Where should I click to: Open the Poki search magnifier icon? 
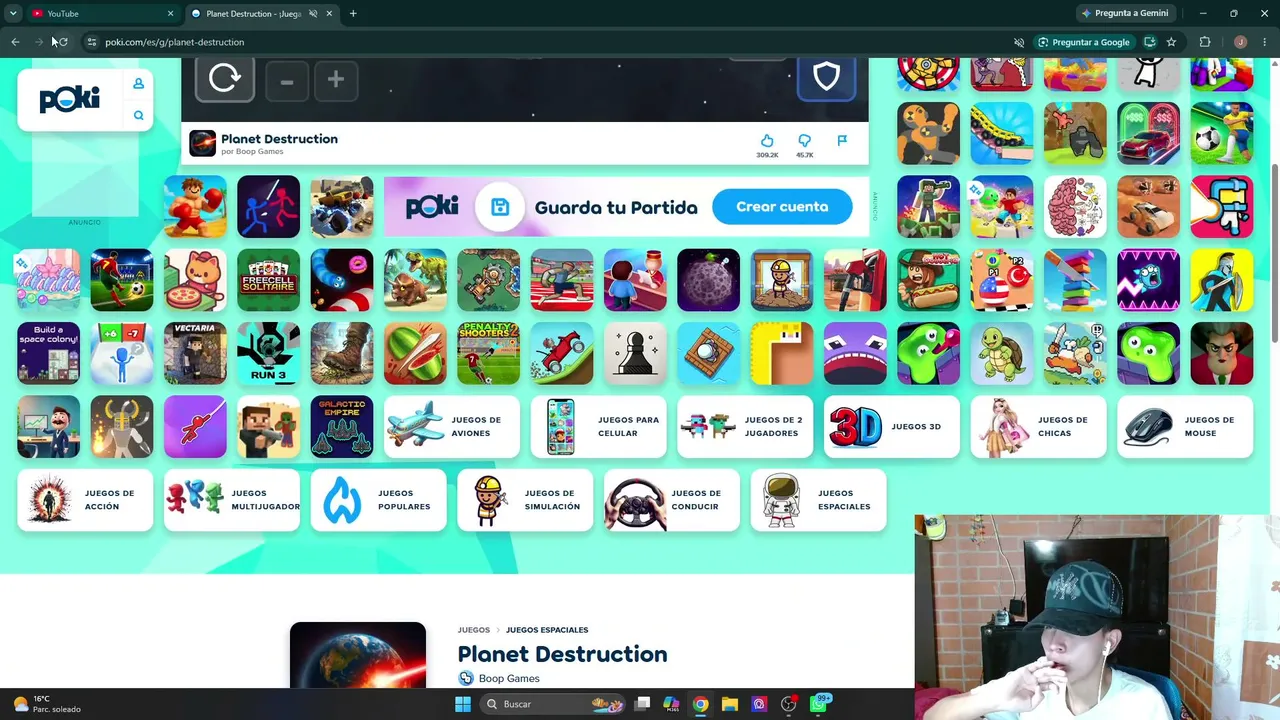138,115
